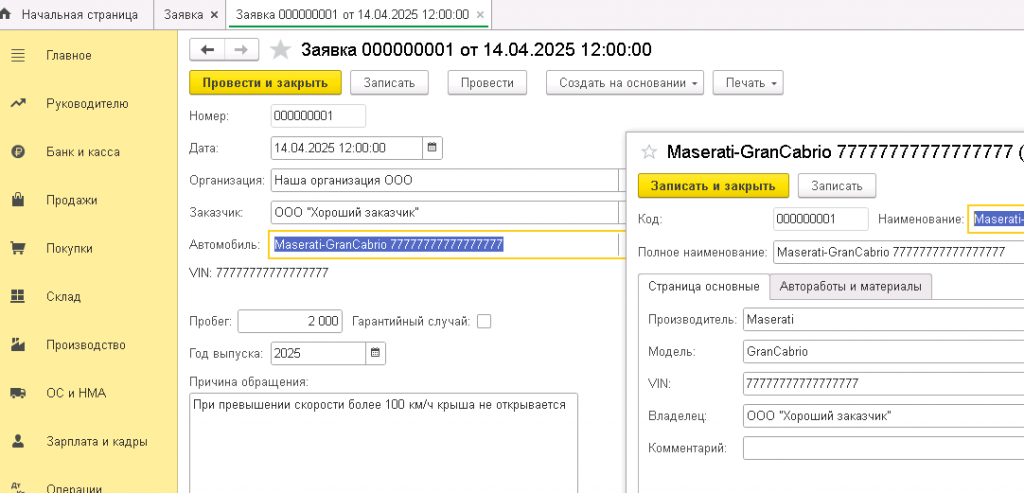Click the home icon on Начальная страница tab

pyautogui.click(x=6, y=14)
